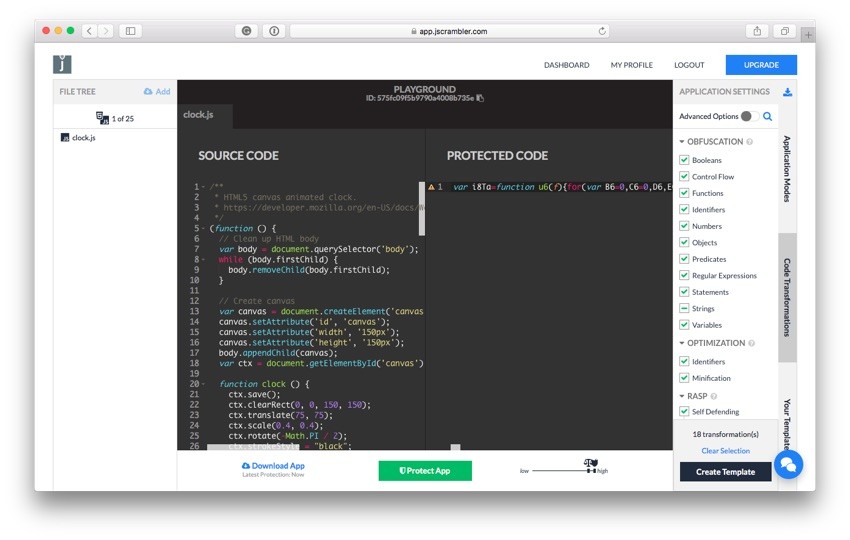Switch to Code Transformations side tab
Image resolution: width=850 pixels, height=540 pixels.
[x=787, y=297]
